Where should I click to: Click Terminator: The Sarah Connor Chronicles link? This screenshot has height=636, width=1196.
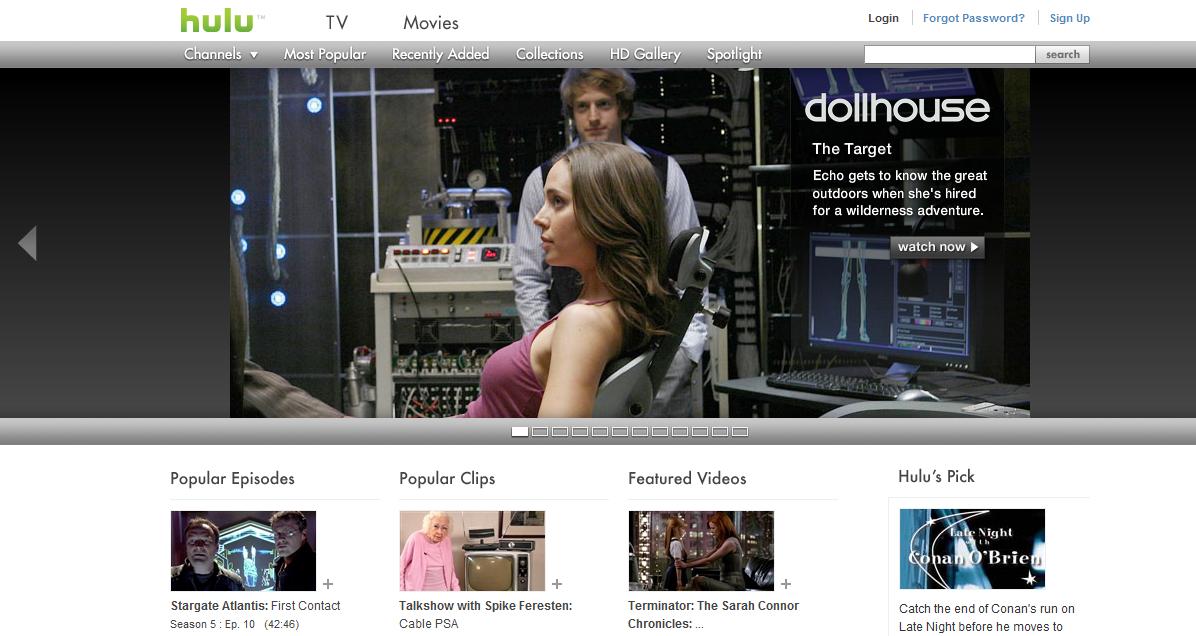[x=713, y=615]
